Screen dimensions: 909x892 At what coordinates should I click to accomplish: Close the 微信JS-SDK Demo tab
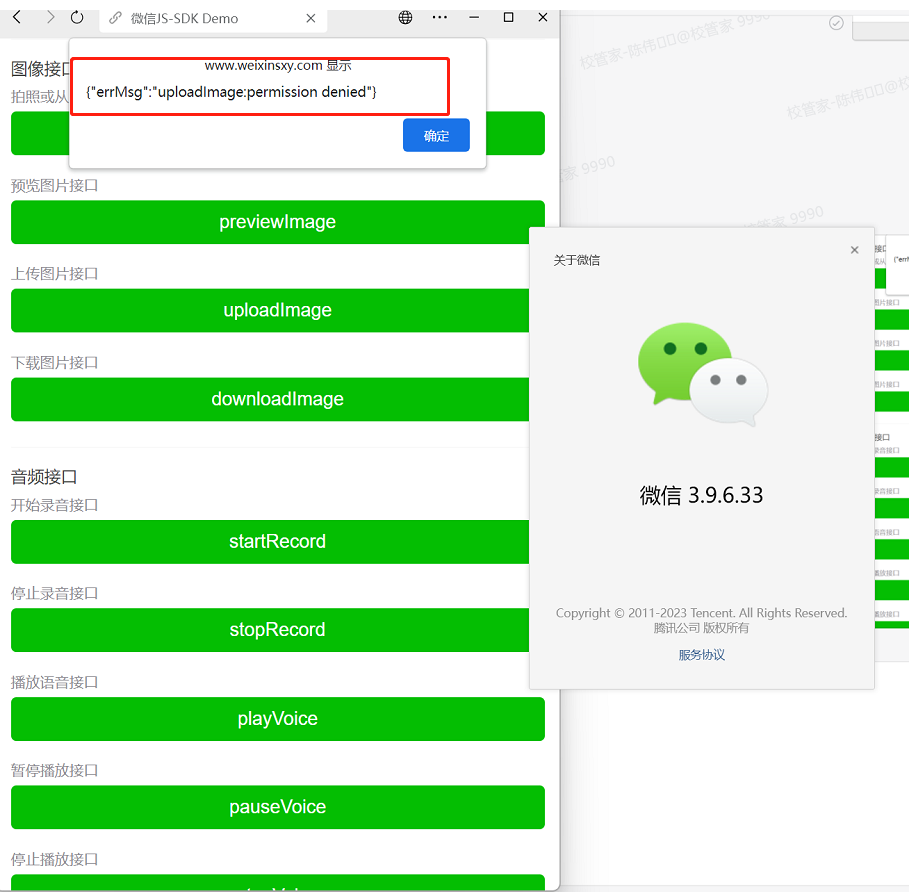tap(311, 18)
